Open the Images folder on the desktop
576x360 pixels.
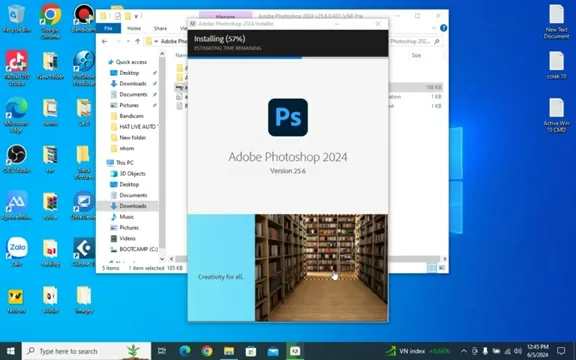tap(84, 300)
